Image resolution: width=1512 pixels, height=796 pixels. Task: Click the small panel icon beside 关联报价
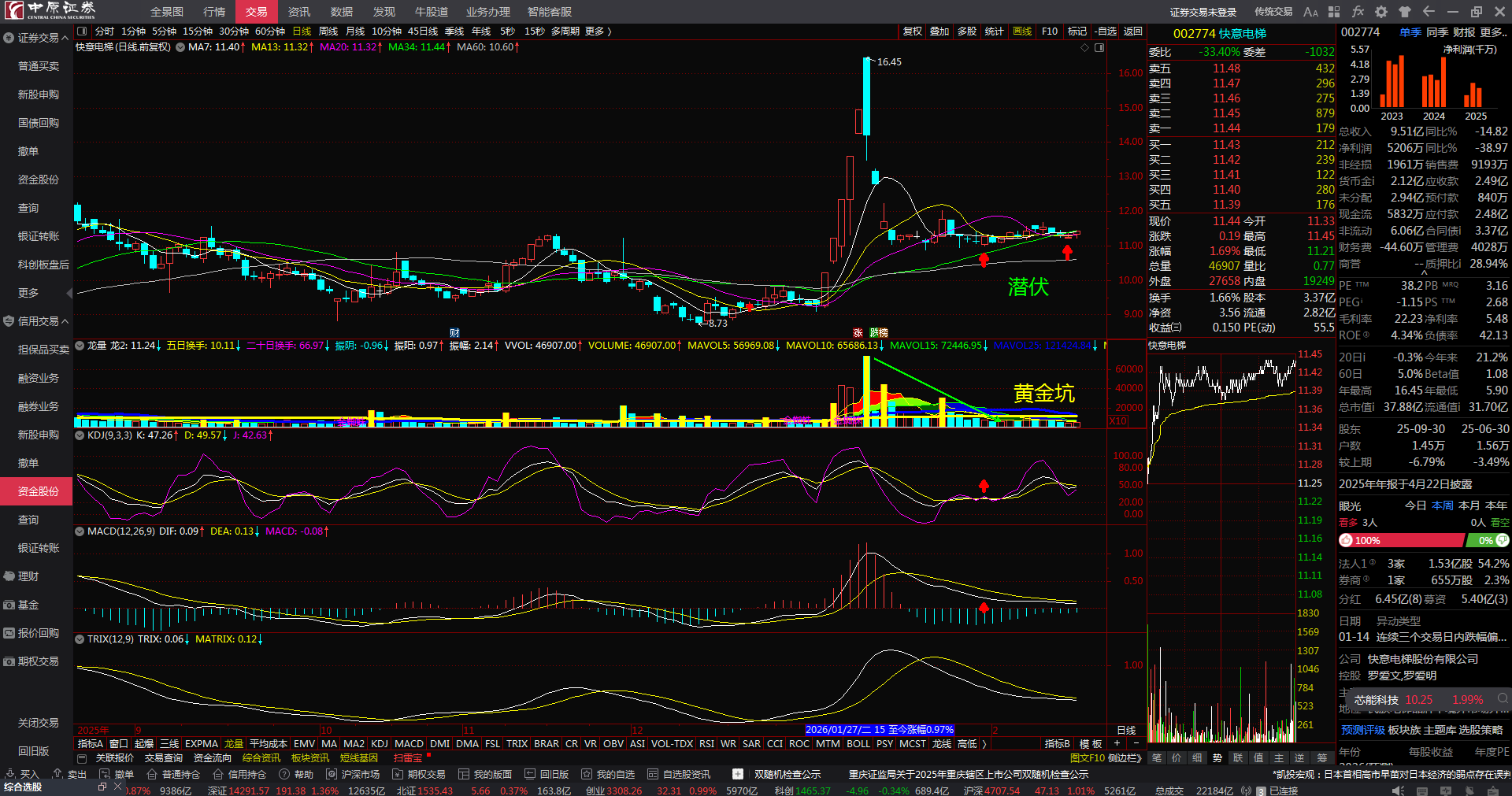[x=82, y=758]
